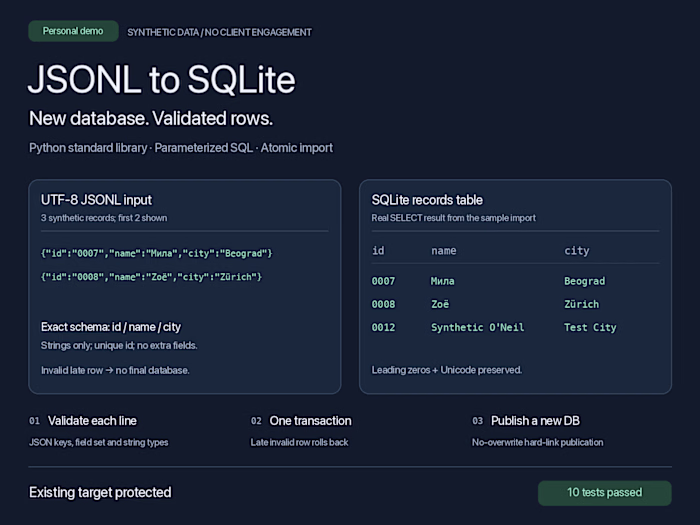Click step number 03
700x525 pixels.
tap(478, 421)
